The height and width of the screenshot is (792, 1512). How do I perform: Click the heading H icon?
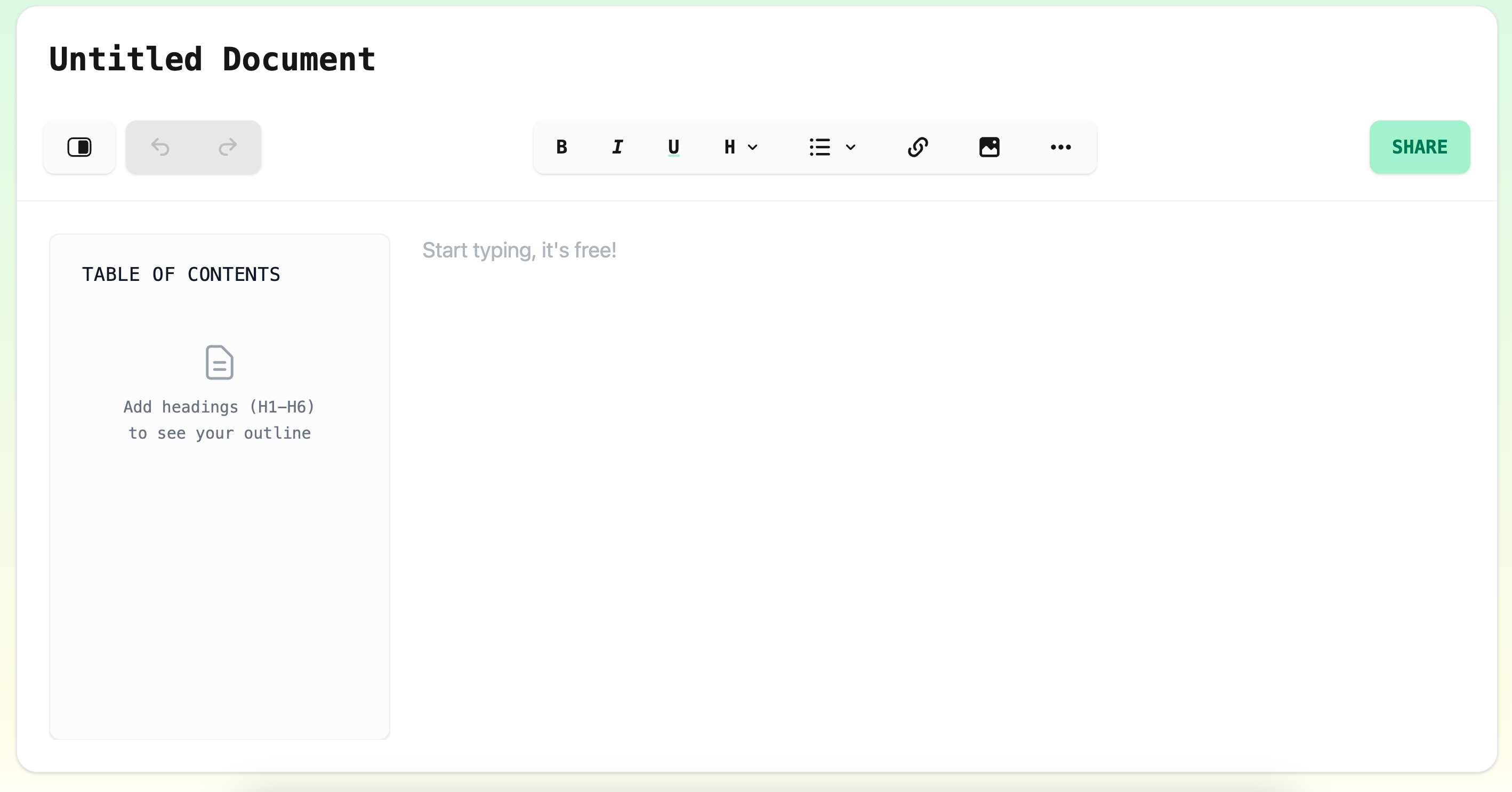pyautogui.click(x=729, y=147)
